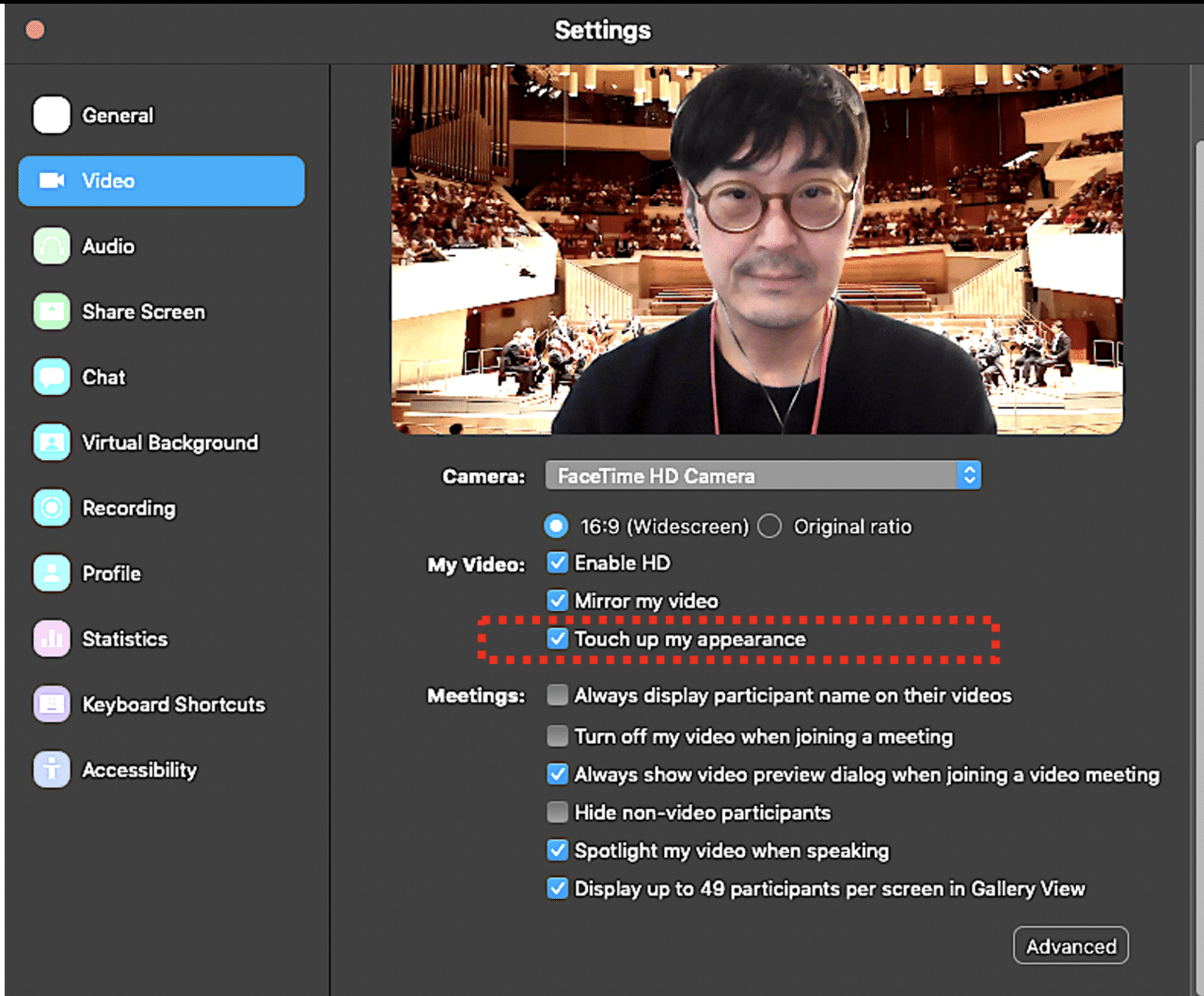The image size is (1204, 996).
Task: Click the camera video preview
Action: (757, 249)
